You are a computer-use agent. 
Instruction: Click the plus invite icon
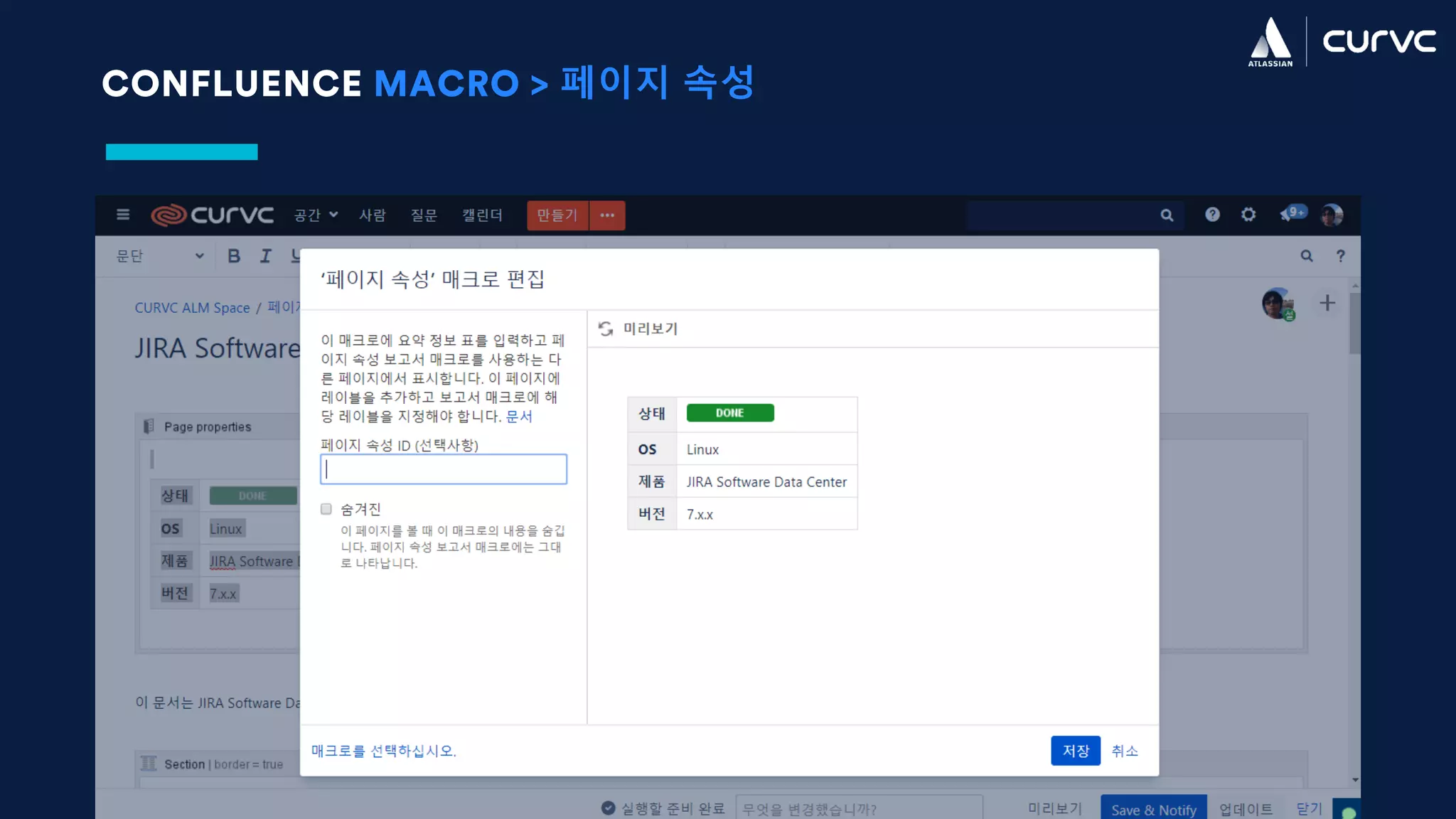click(1327, 303)
